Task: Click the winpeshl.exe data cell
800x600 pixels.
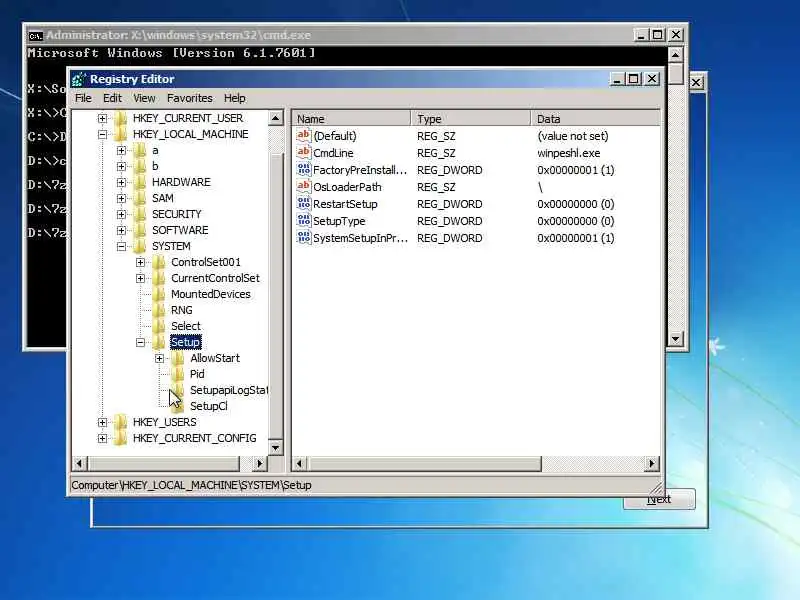Action: pyautogui.click(x=568, y=153)
